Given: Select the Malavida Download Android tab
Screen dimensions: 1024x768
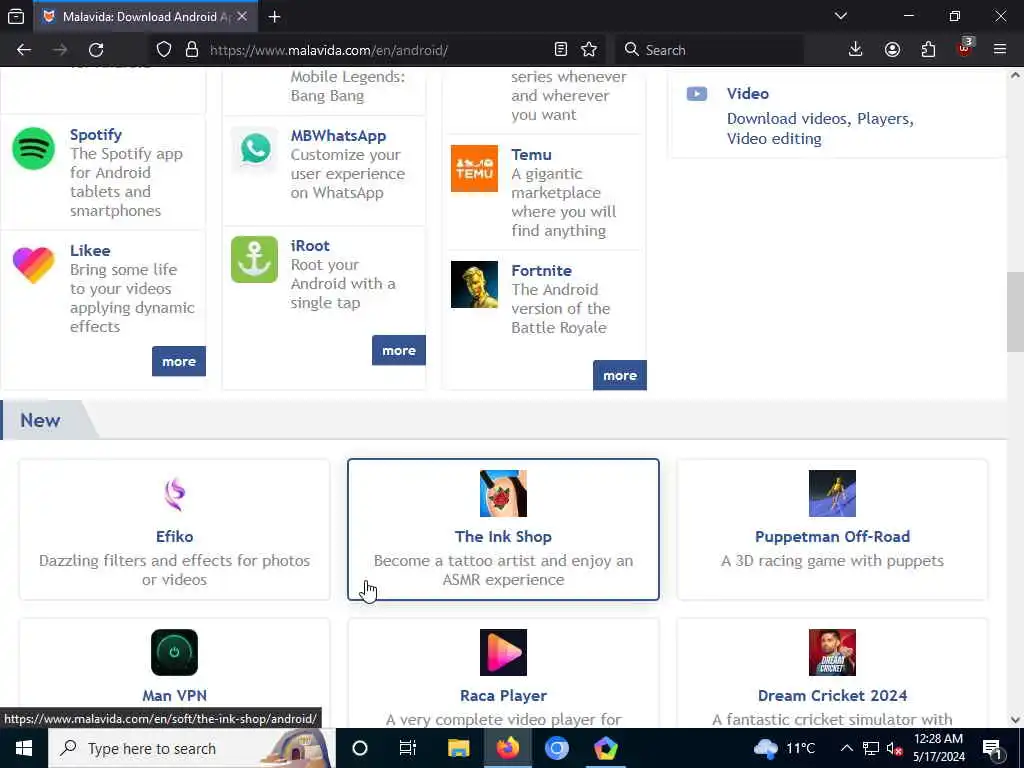Looking at the screenshot, I should pyautogui.click(x=145, y=17).
